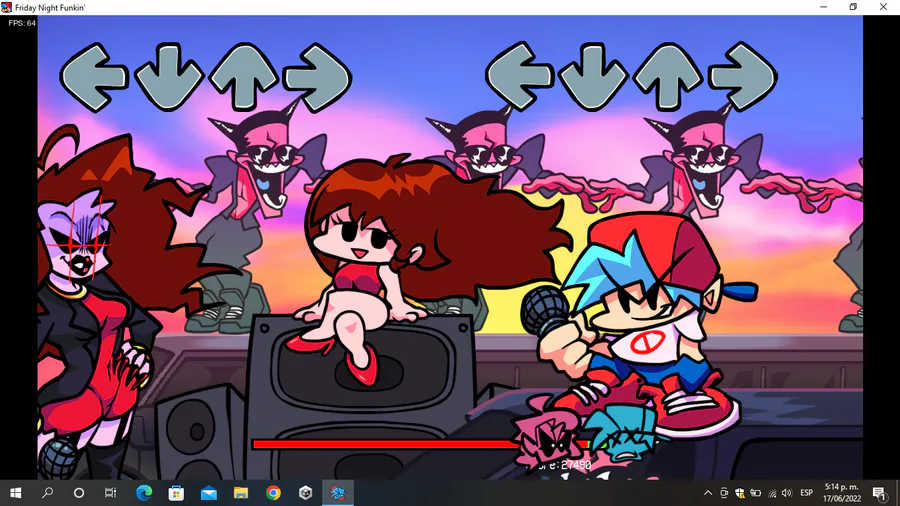Click the Friday Night Funkin' title bar icon
The width and height of the screenshot is (900, 506).
click(7, 7)
